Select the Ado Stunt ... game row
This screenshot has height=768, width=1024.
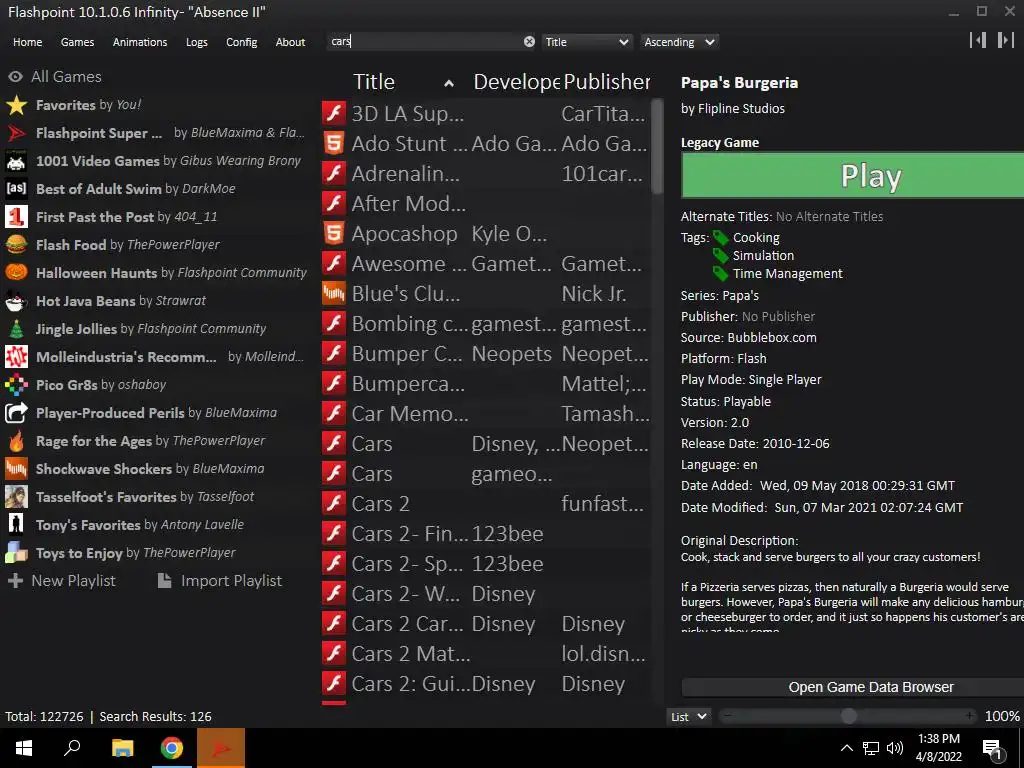[486, 143]
